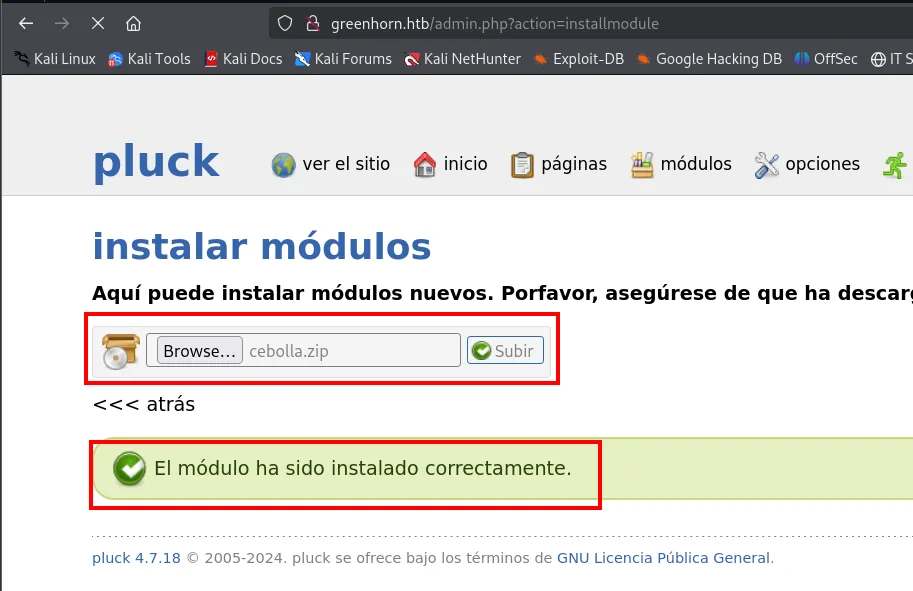Click the Browse... file button
Image resolution: width=913 pixels, height=591 pixels.
(200, 351)
